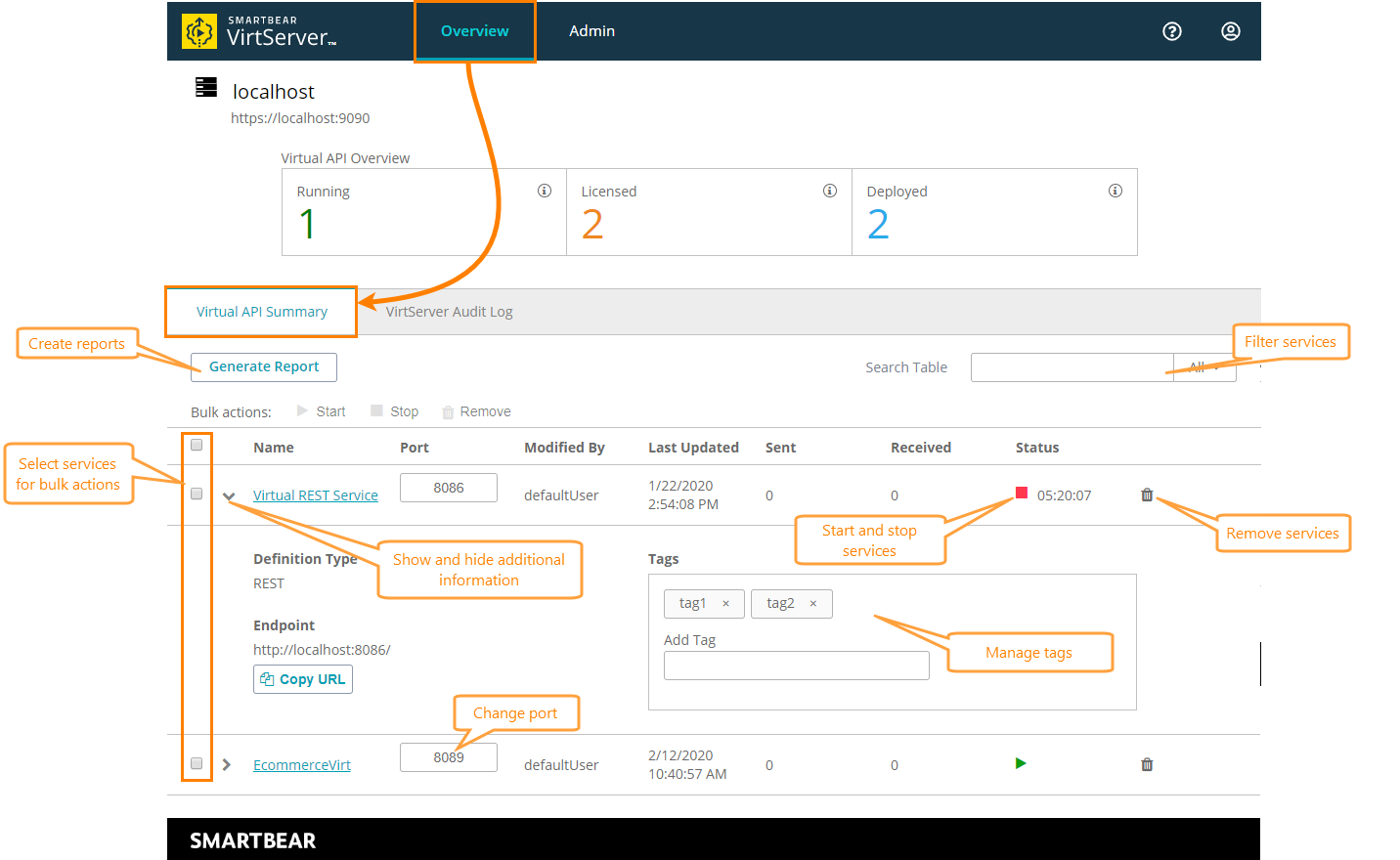
Task: Click the http://localhost:8086/ endpoint text
Action: point(322,650)
